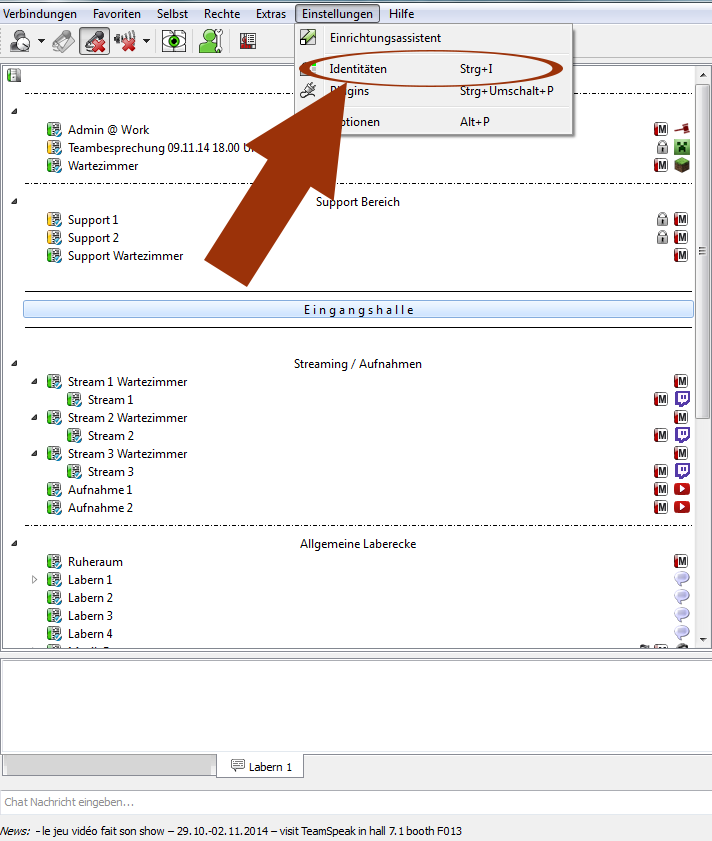Collapse the Allgemeine Laberecke section
The height and width of the screenshot is (841, 712).
[14, 543]
